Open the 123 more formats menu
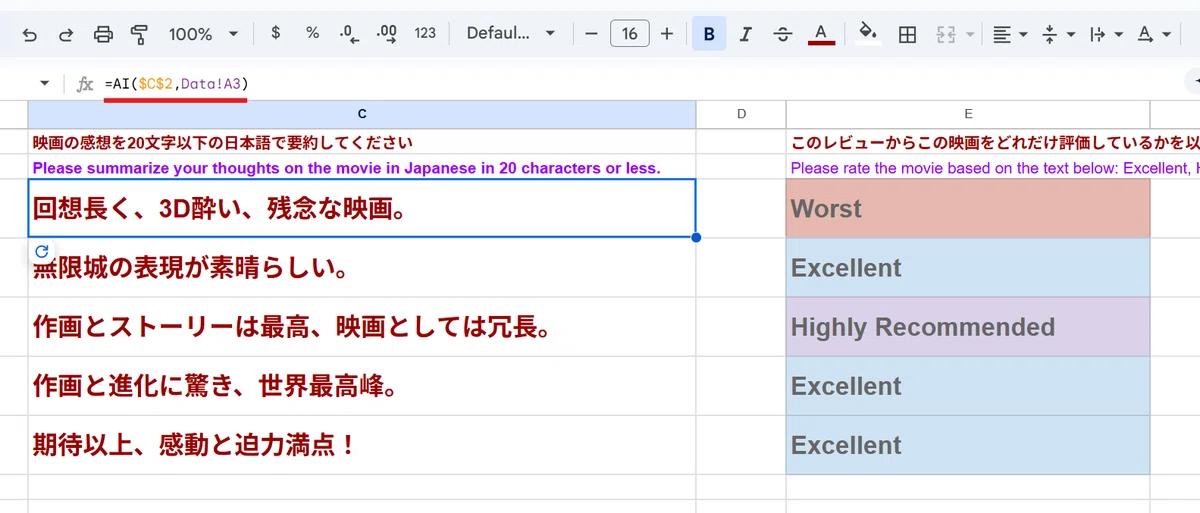Image resolution: width=1200 pixels, height=513 pixels. (x=425, y=33)
